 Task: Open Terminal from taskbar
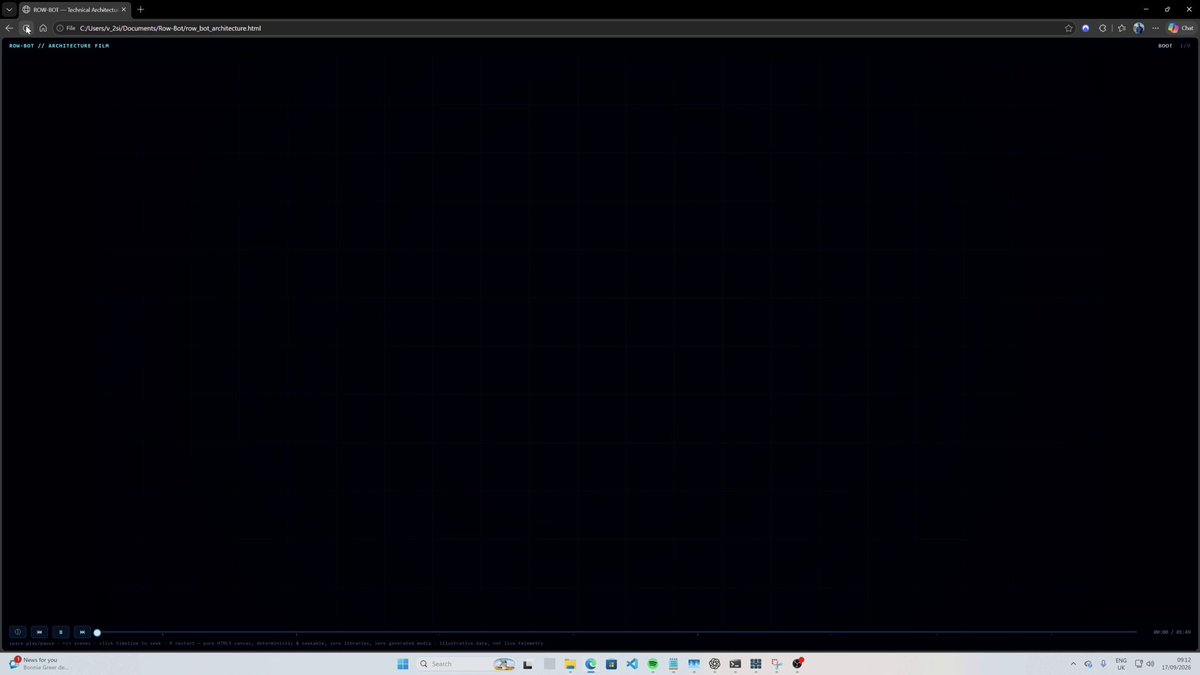(735, 663)
